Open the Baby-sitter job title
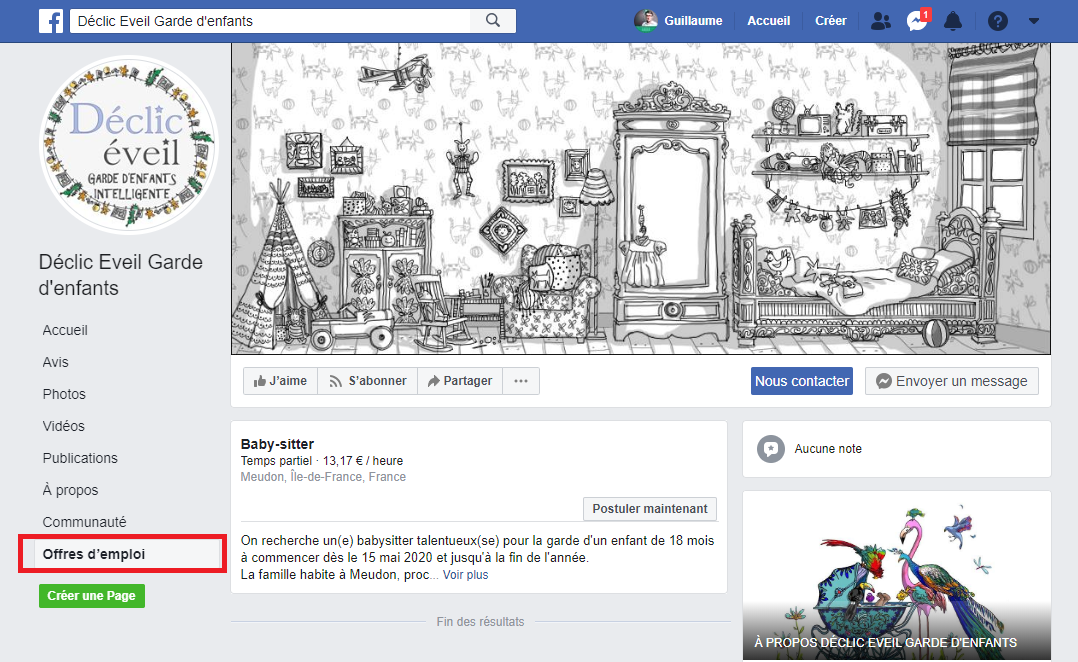The height and width of the screenshot is (662, 1078). click(x=277, y=444)
